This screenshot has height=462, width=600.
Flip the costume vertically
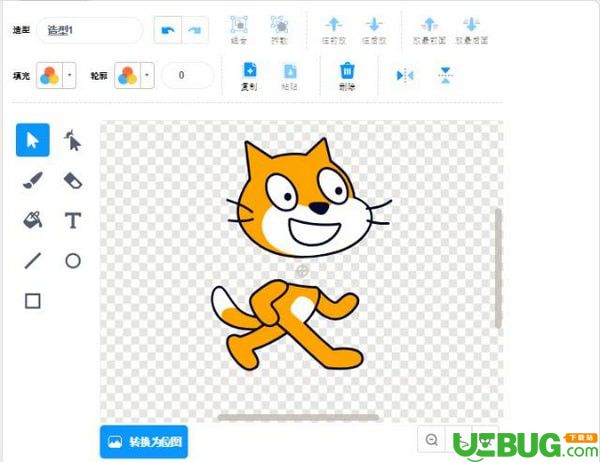(445, 75)
